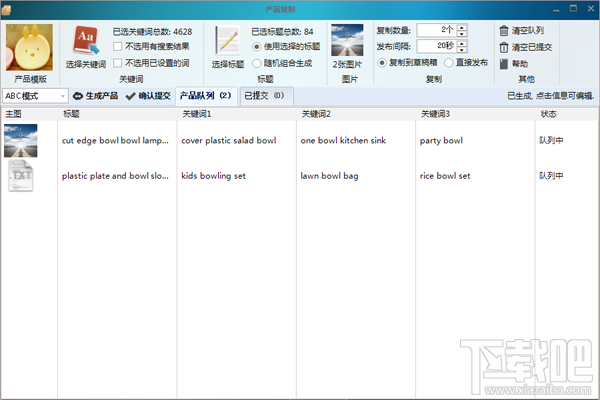The image size is (600, 400).
Task: Click the 清空已提交 text button
Action: tap(532, 47)
